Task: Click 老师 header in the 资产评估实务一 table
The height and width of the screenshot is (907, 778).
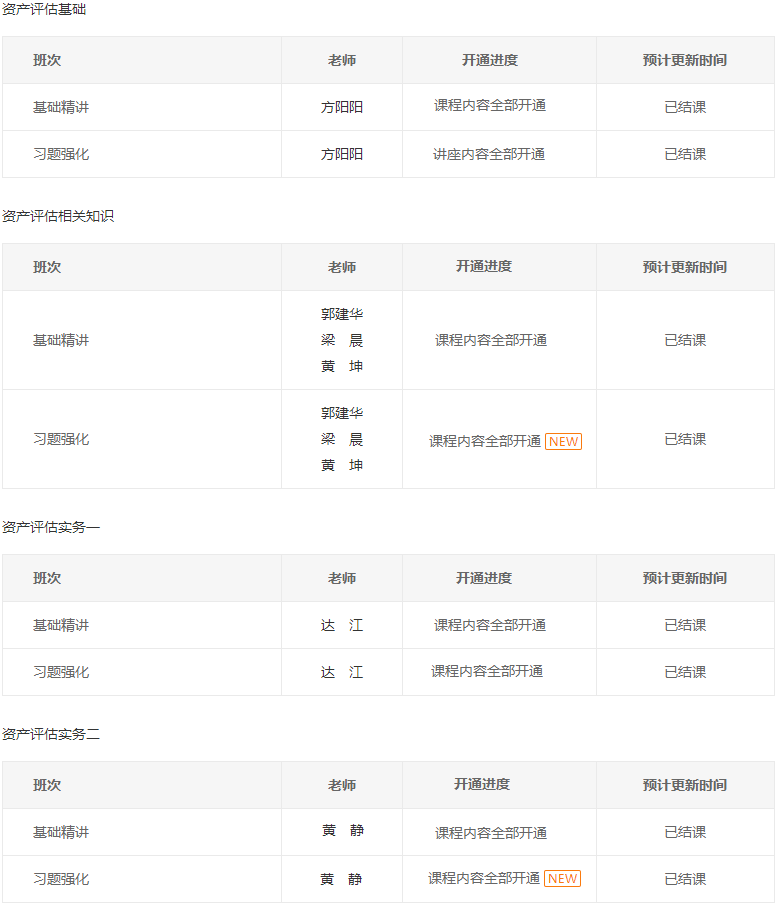Action: pos(342,578)
